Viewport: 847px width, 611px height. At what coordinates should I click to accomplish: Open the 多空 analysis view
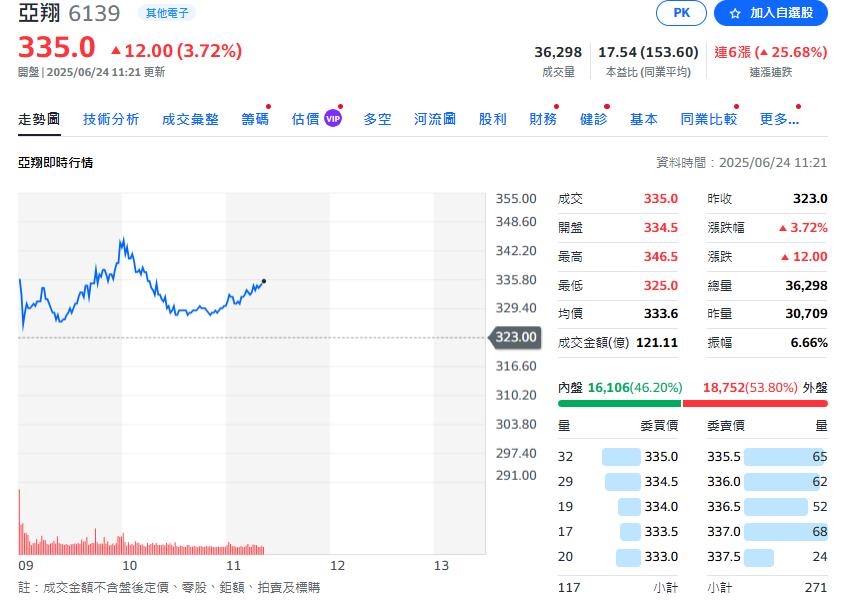point(377,117)
